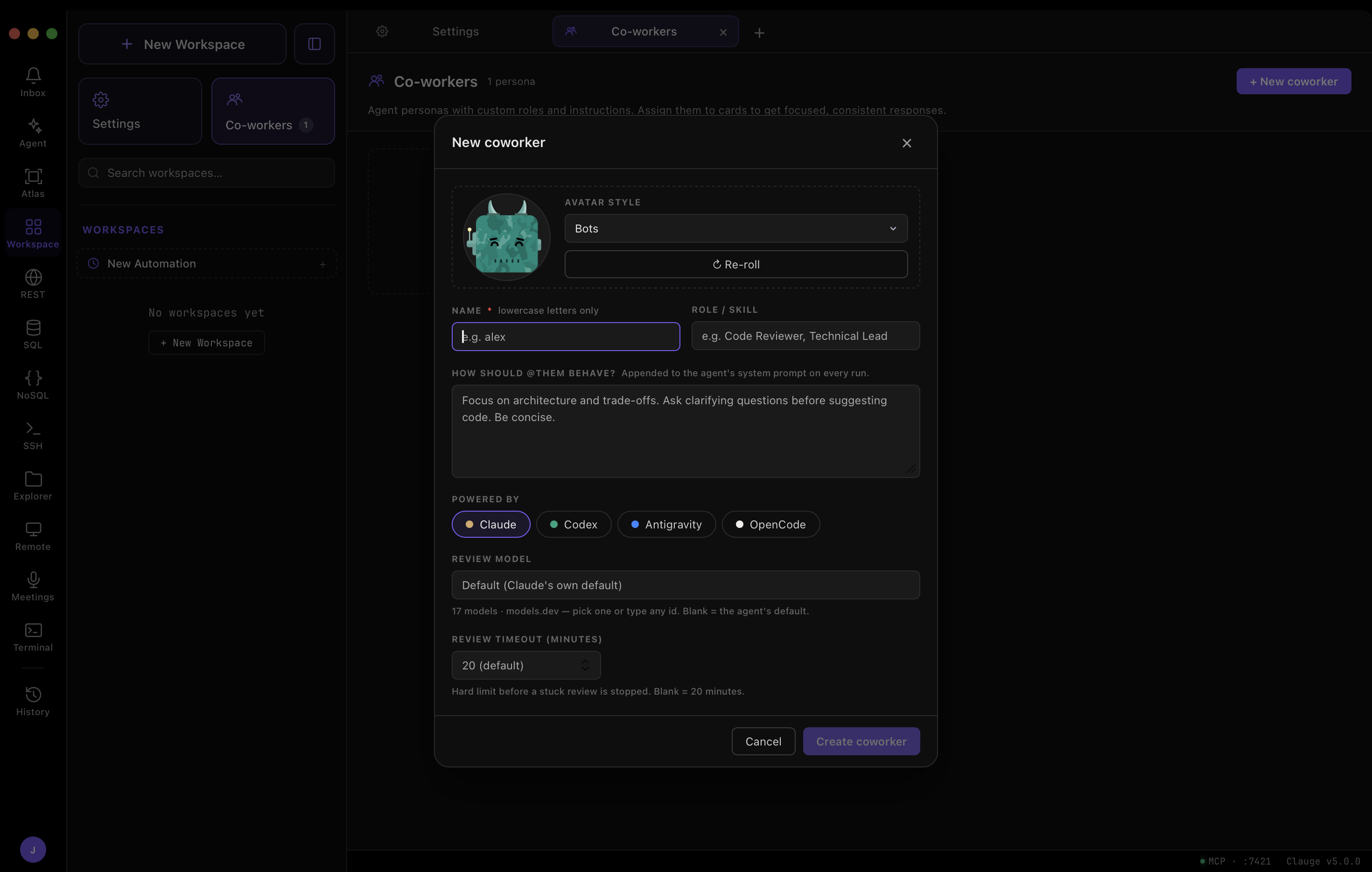The width and height of the screenshot is (1372, 872).
Task: Open the Review Model combo box
Action: pos(686,585)
